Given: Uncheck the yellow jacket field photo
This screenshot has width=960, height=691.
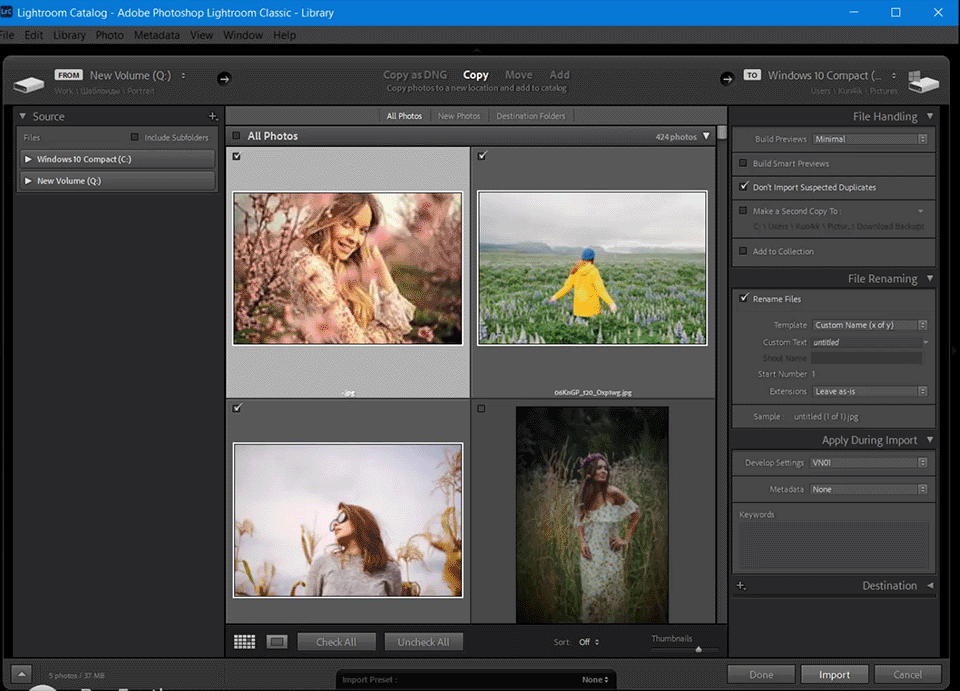Looking at the screenshot, I should tap(482, 155).
